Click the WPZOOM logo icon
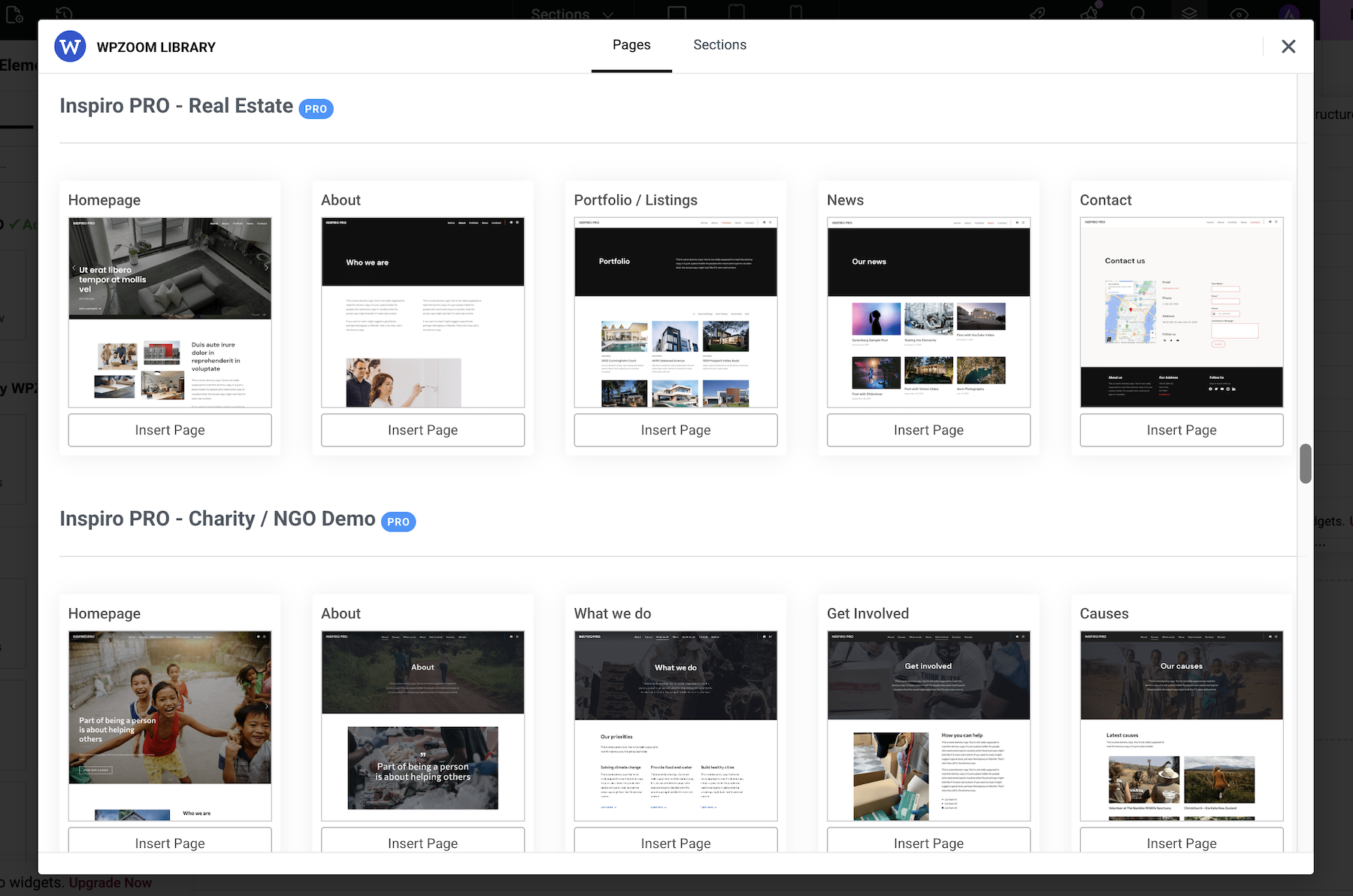This screenshot has width=1353, height=896. 70,47
